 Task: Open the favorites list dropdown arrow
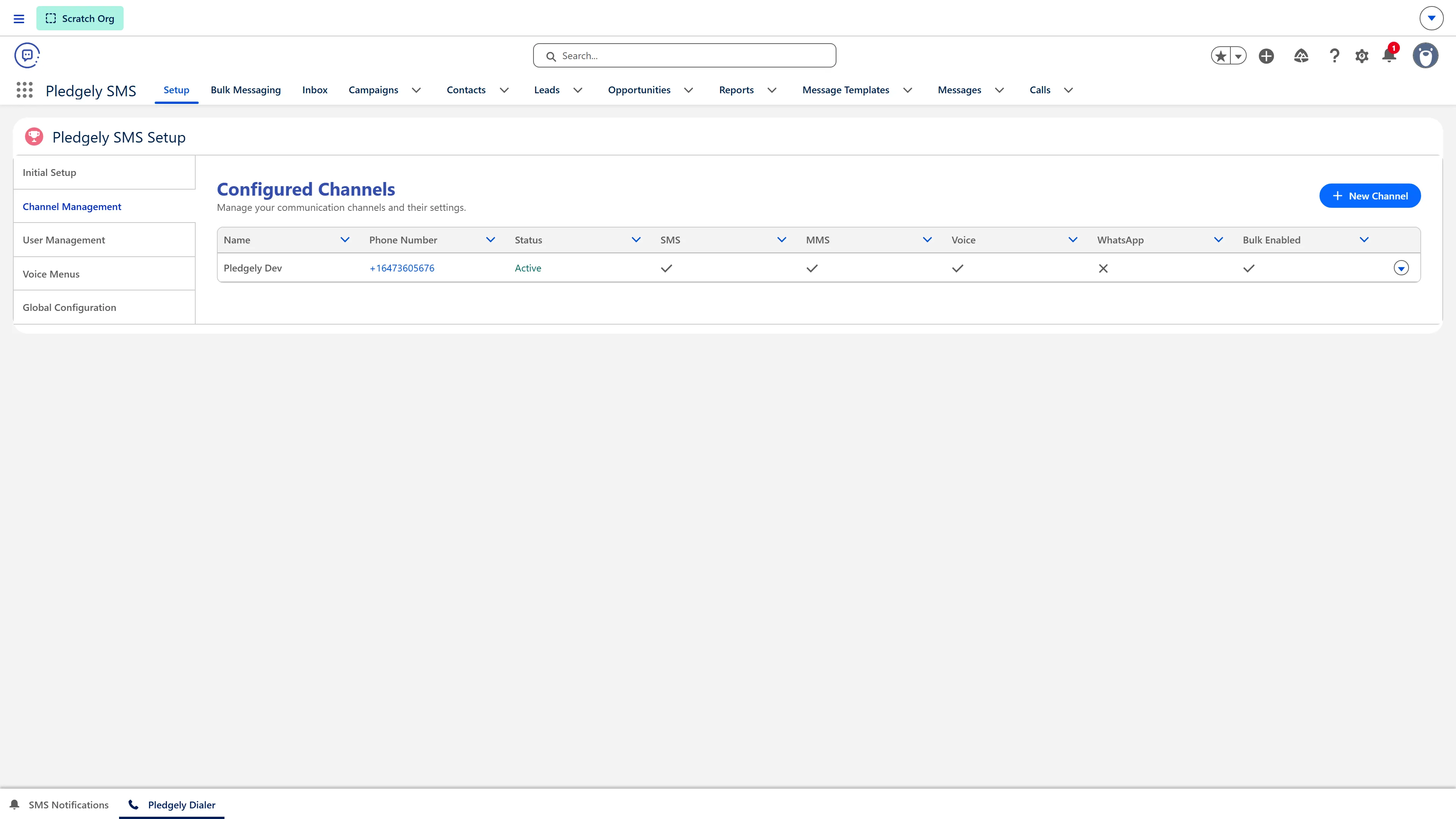tap(1238, 56)
